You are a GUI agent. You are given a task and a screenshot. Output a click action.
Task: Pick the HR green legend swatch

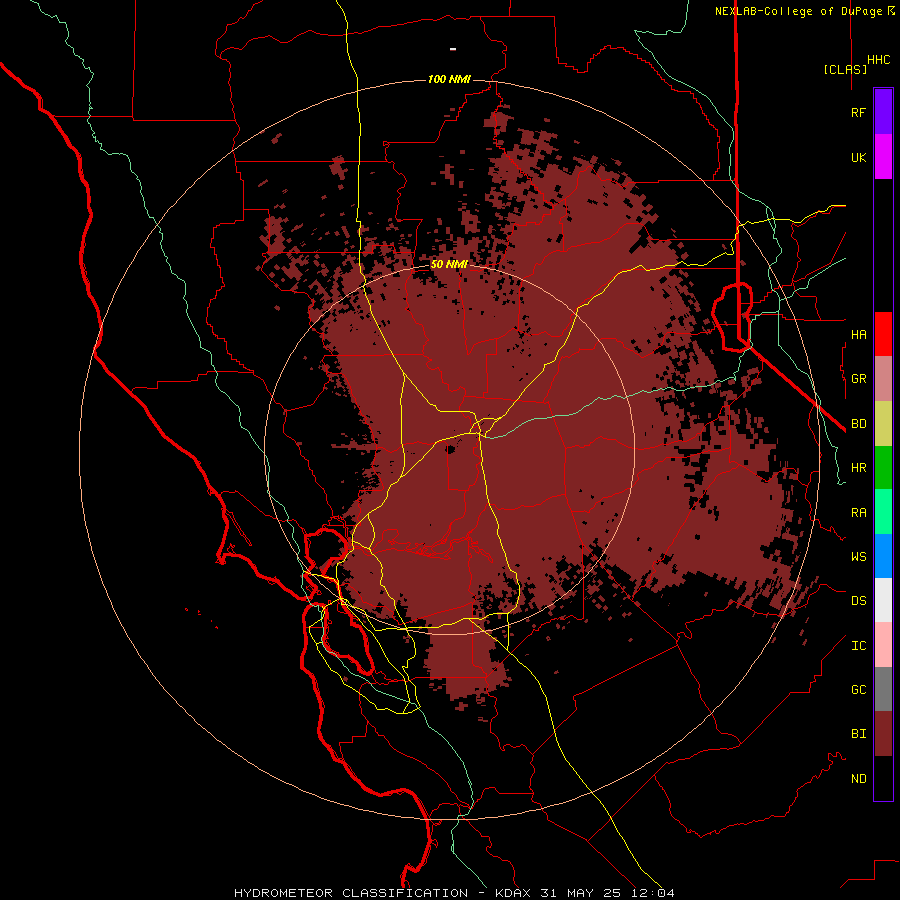tap(883, 467)
